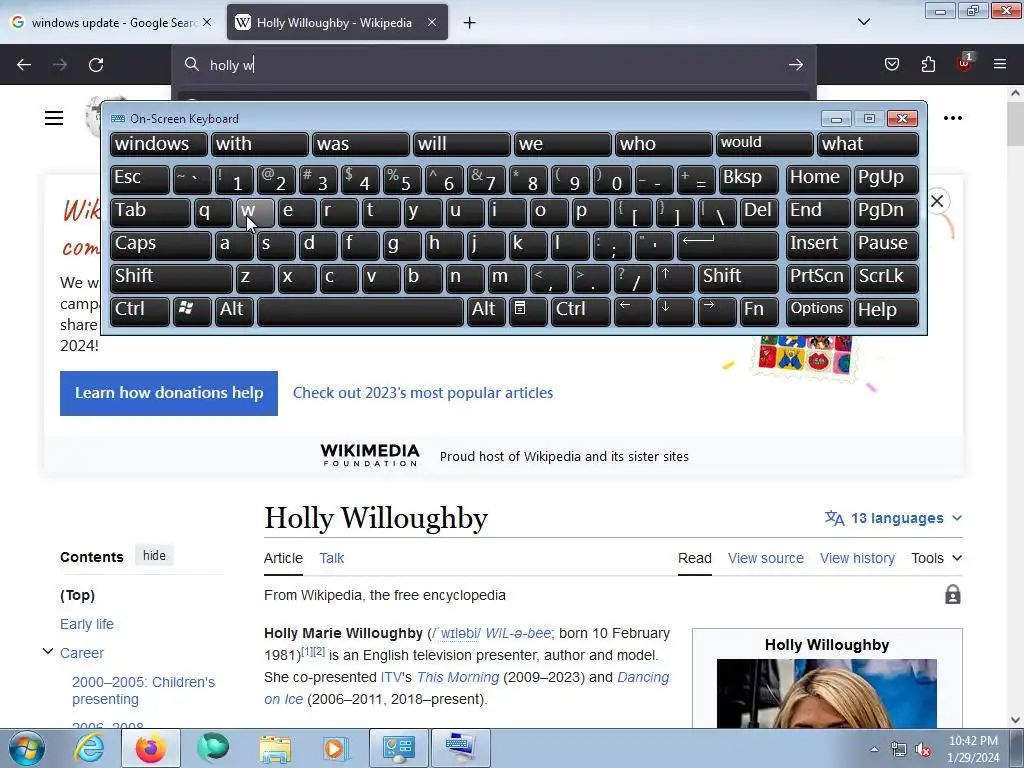Show hidden icons in system tray

[874, 749]
